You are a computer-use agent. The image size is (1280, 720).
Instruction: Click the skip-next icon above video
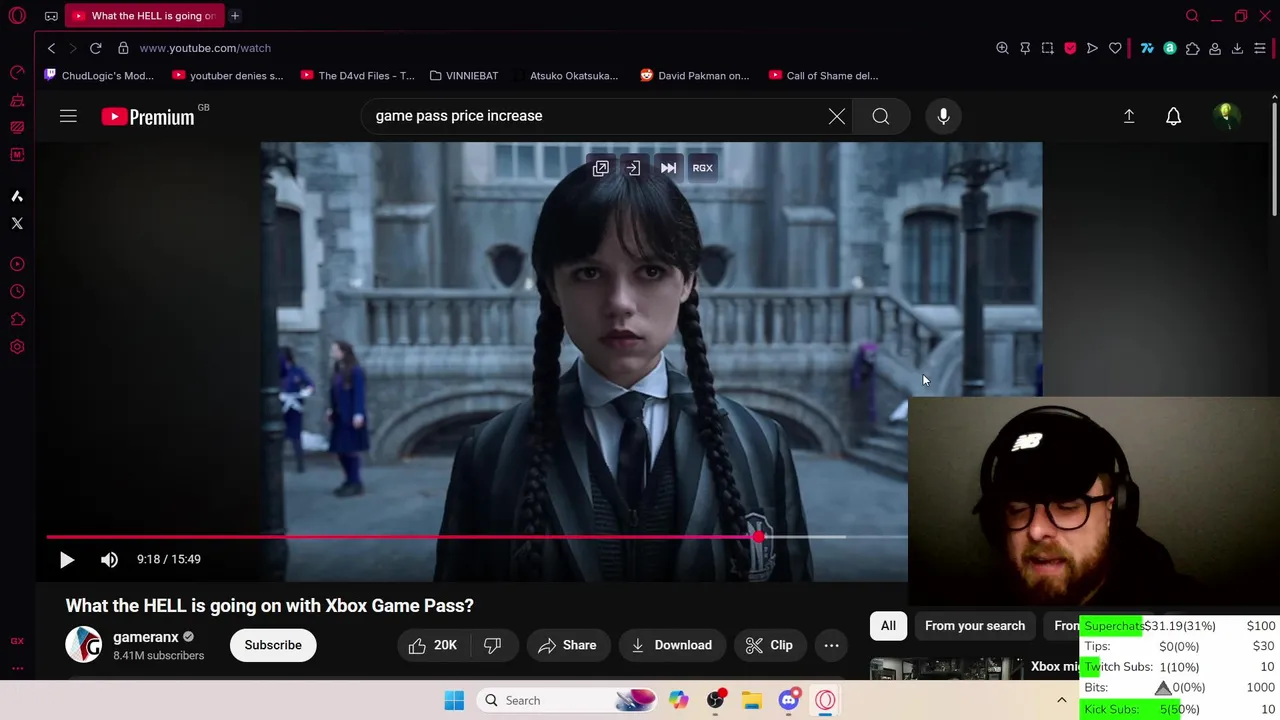pos(668,168)
